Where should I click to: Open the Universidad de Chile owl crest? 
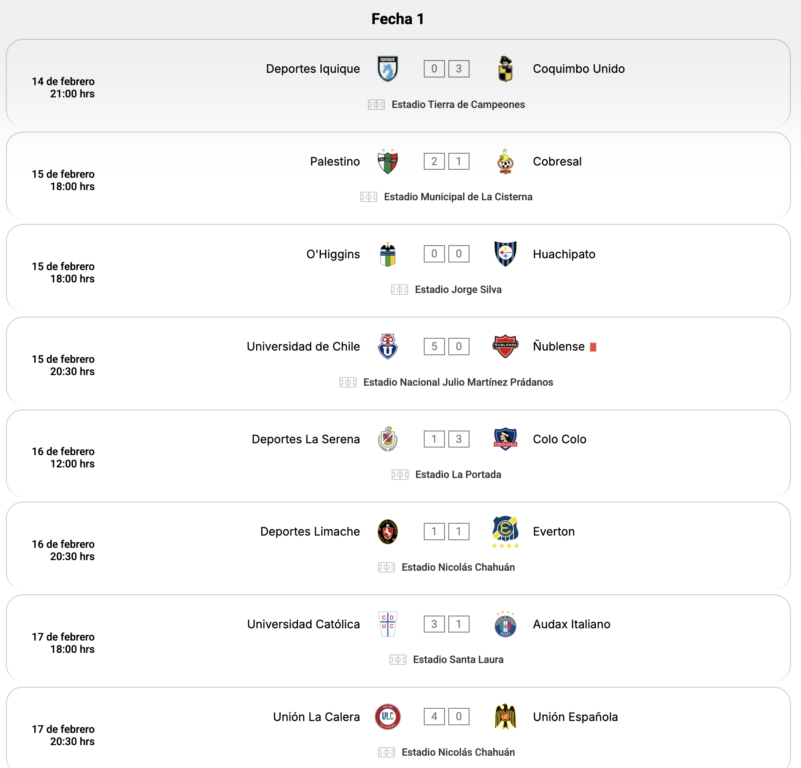coord(388,346)
